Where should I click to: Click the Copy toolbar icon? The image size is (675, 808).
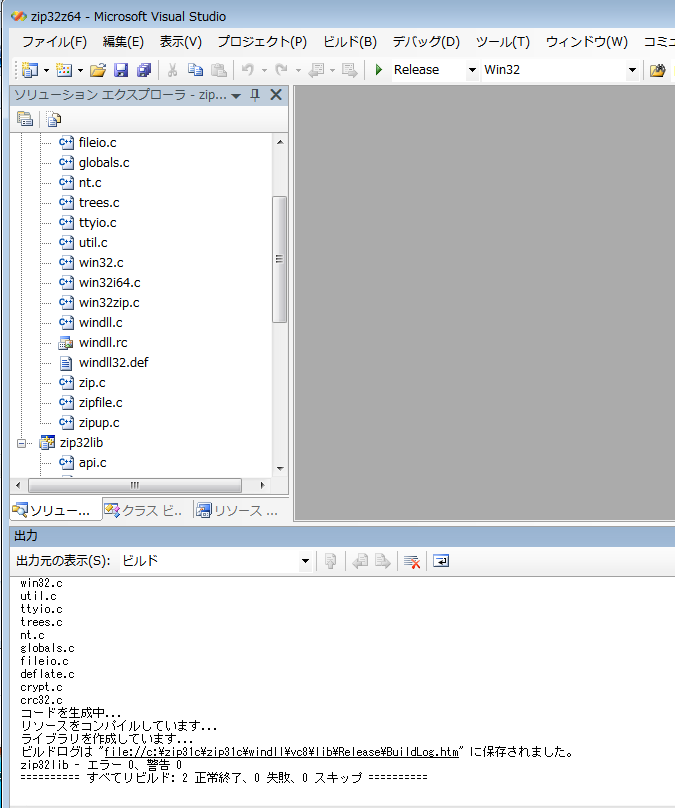(x=195, y=70)
